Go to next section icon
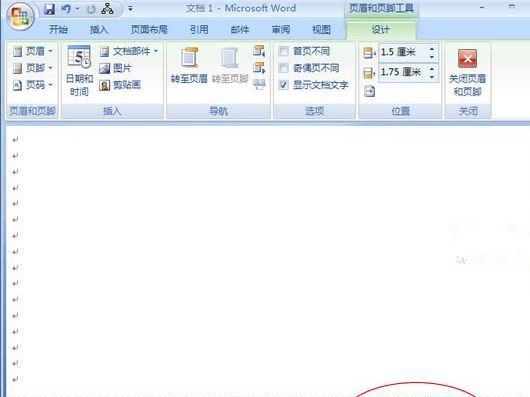 259,68
